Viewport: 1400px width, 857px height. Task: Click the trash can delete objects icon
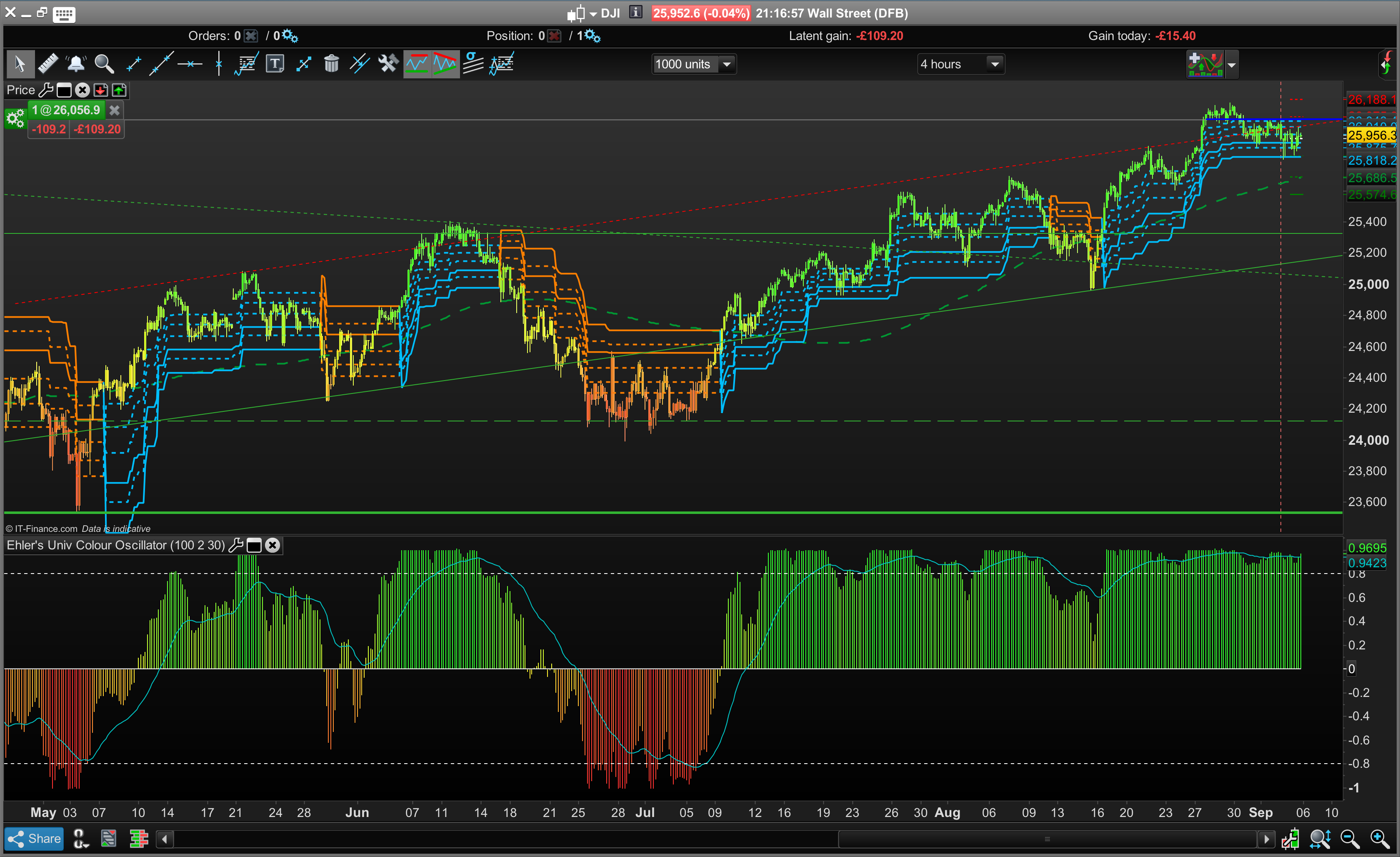click(331, 64)
